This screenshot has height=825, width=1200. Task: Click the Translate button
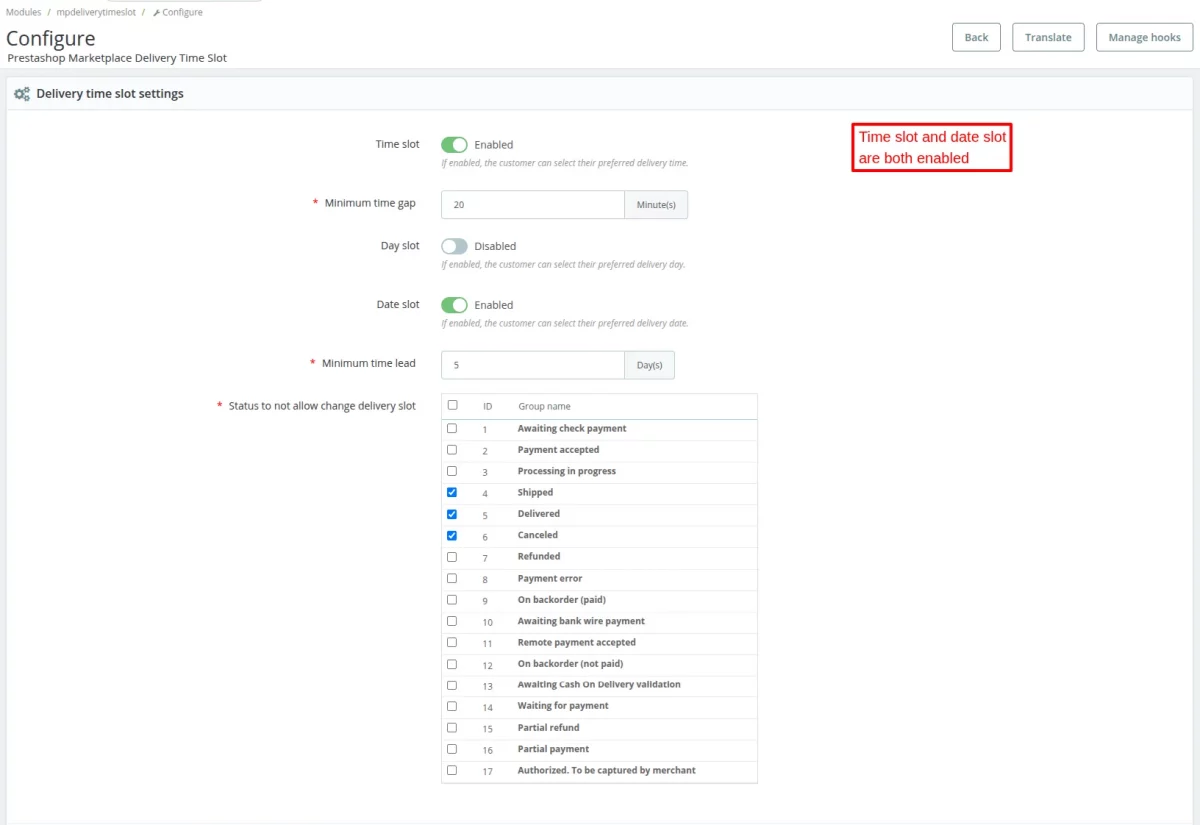pos(1048,37)
